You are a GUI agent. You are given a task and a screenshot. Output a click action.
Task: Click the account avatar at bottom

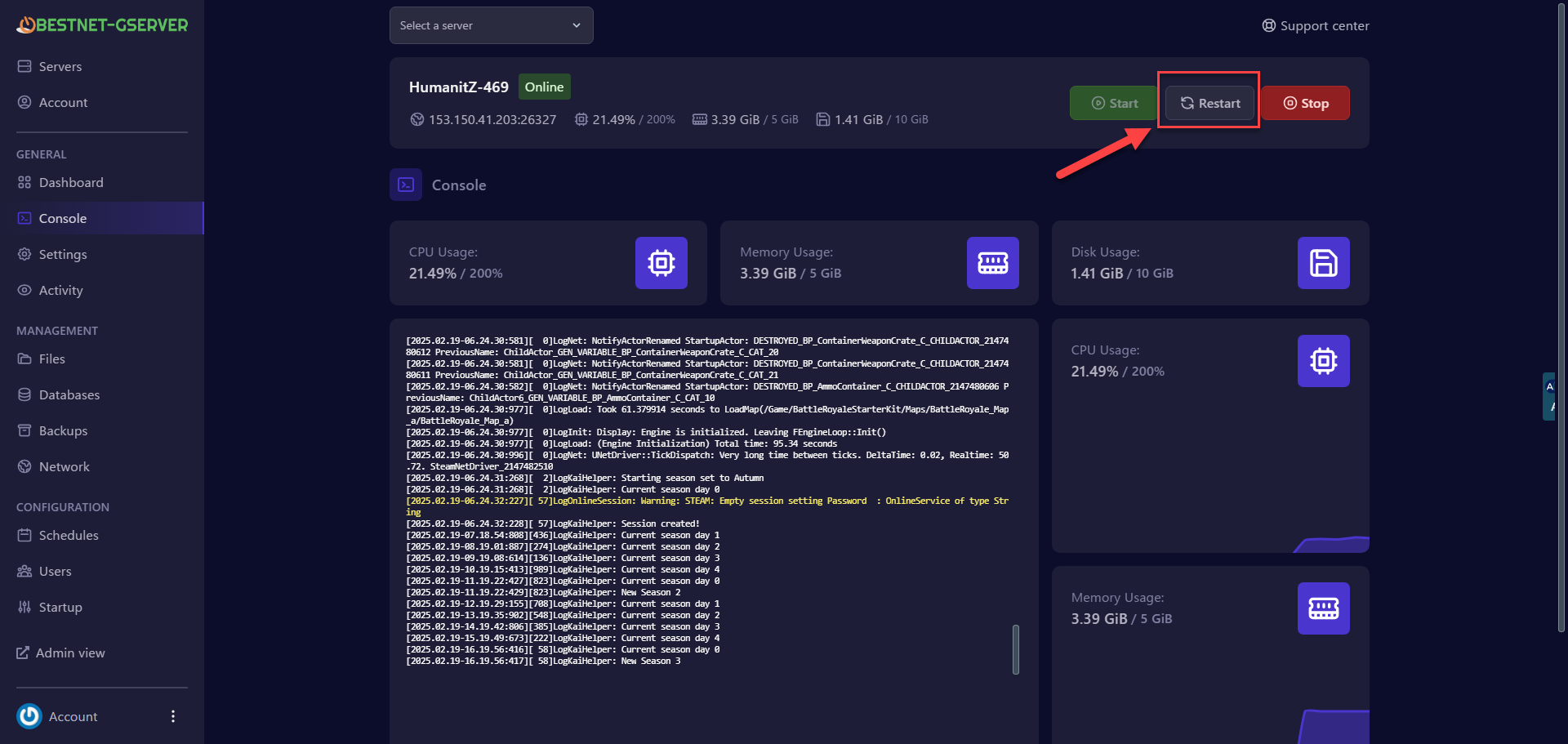pyautogui.click(x=29, y=716)
